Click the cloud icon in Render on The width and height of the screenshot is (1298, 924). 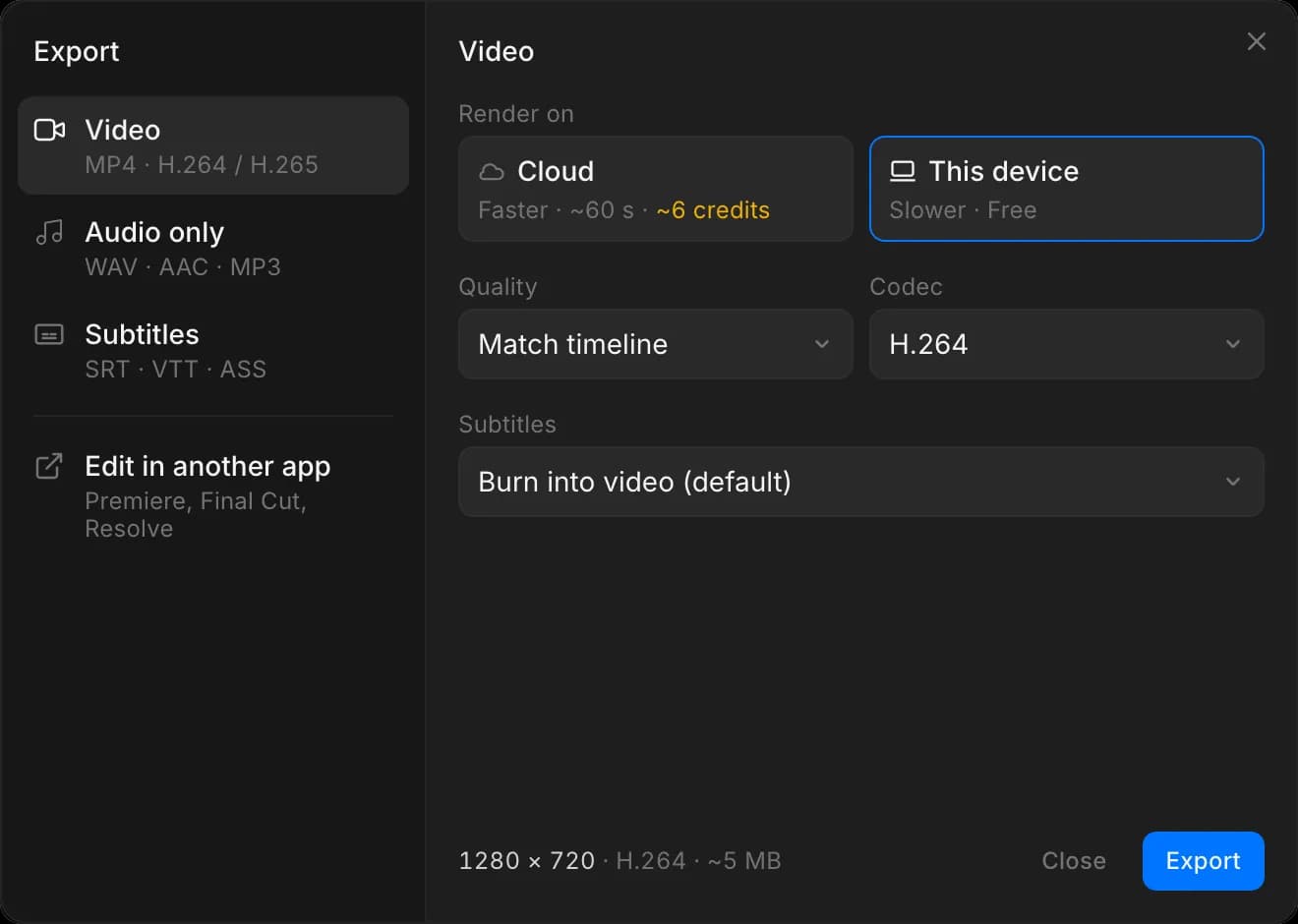coord(491,172)
